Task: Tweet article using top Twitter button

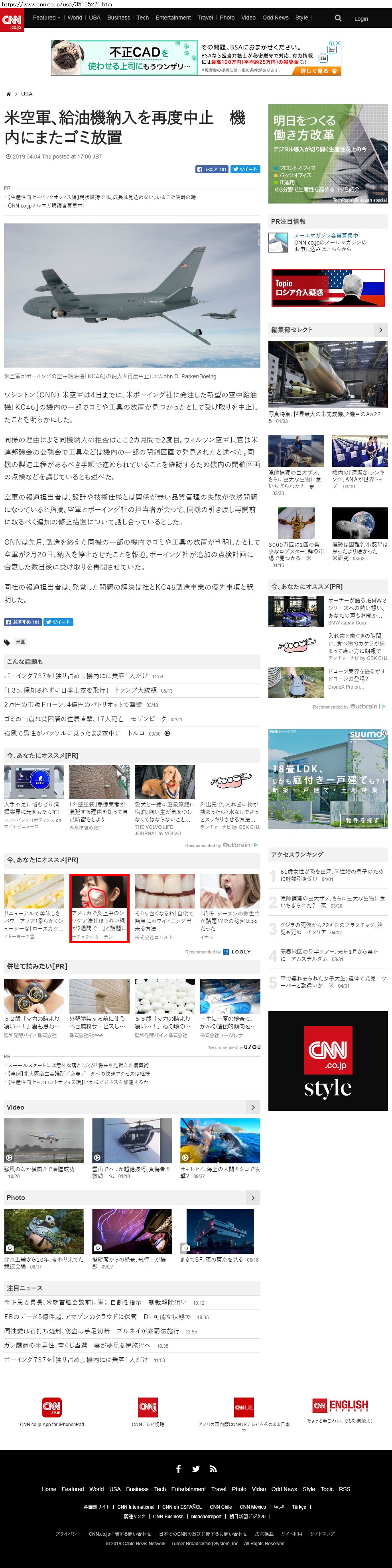Action: [x=245, y=169]
